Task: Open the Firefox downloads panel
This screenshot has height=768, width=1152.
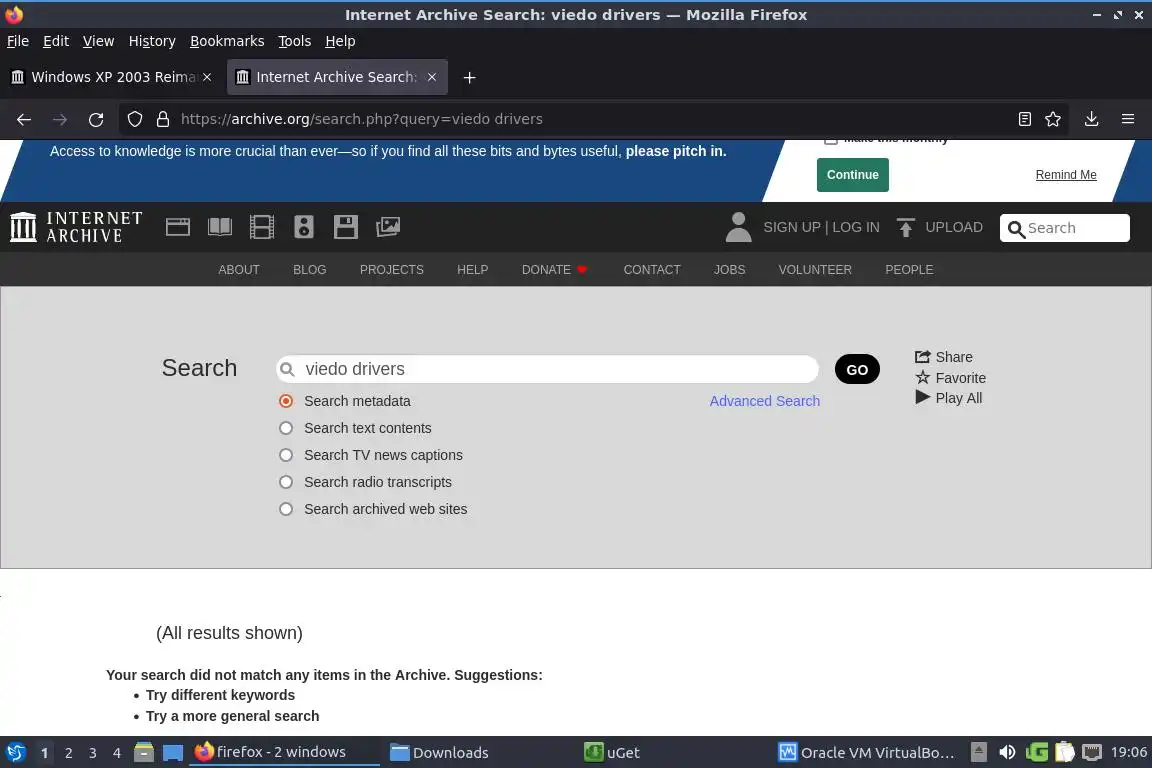Action: point(1091,119)
